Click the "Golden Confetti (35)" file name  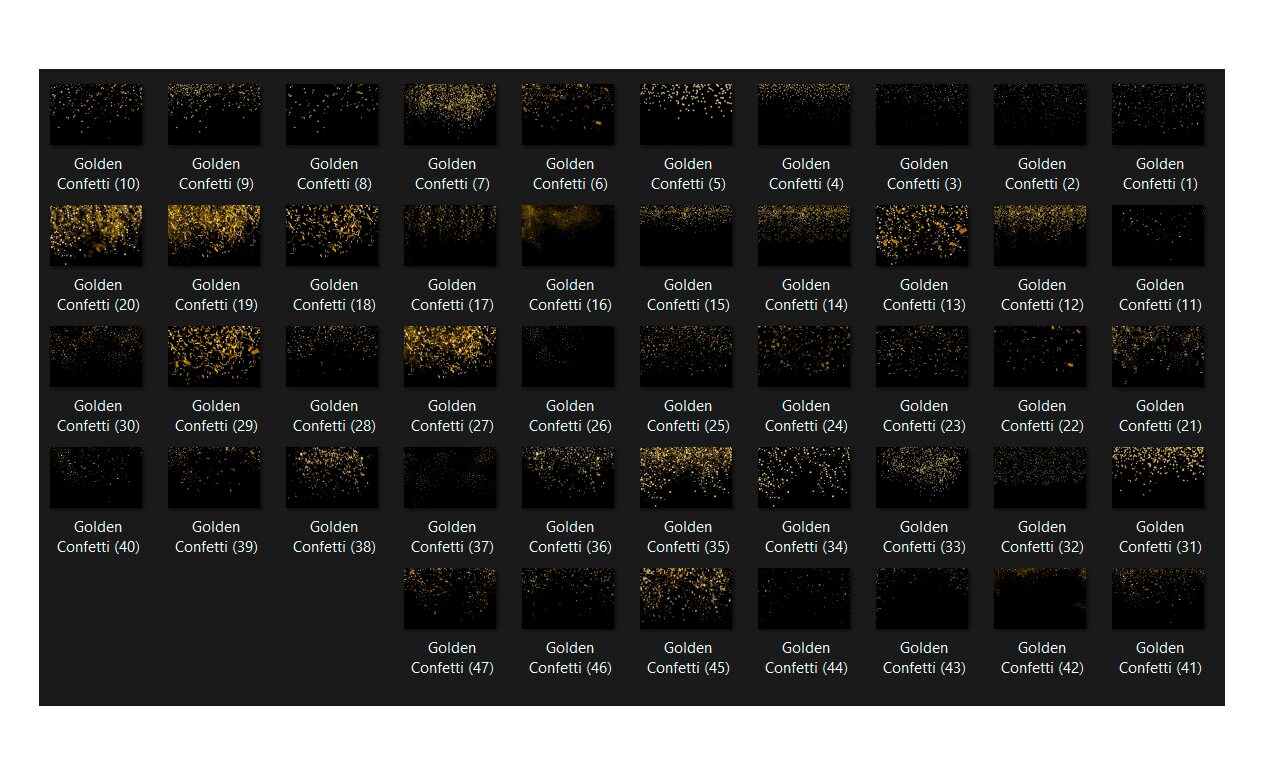pyautogui.click(x=688, y=537)
